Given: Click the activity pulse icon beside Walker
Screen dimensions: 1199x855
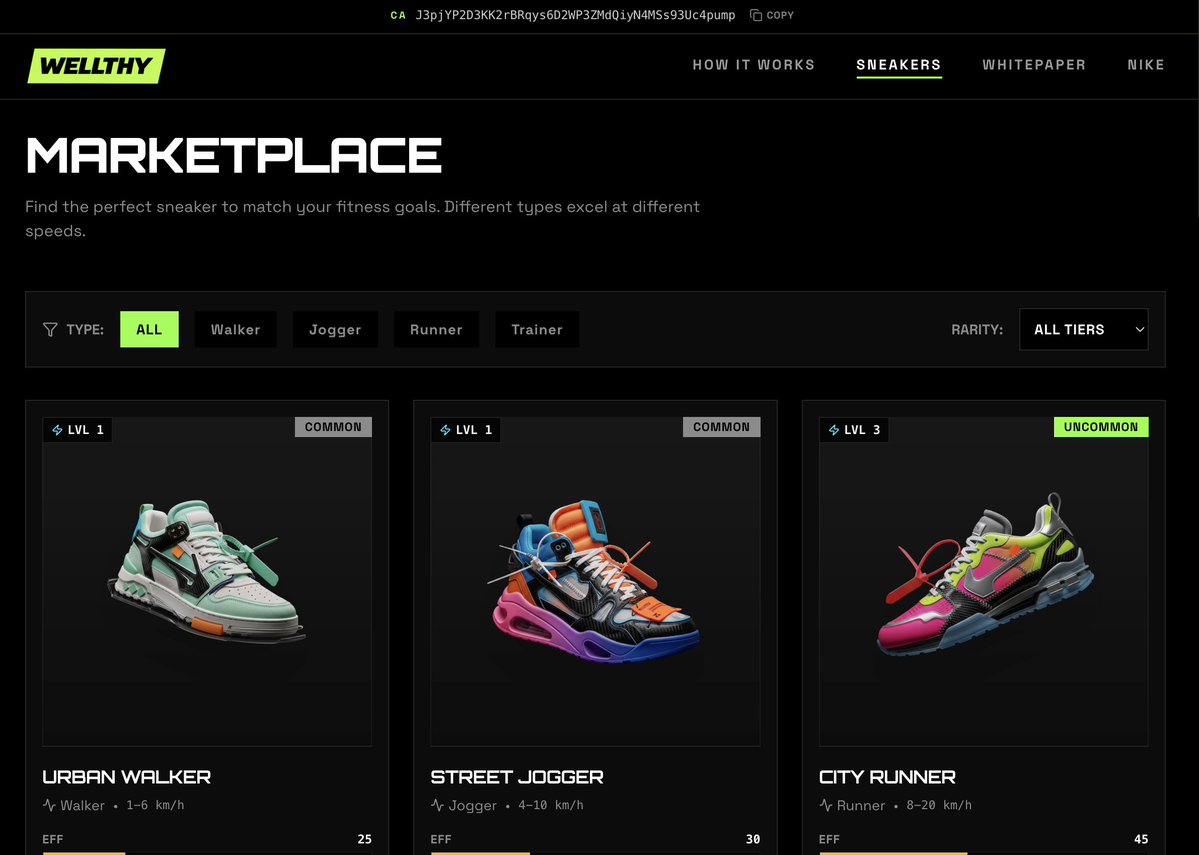Looking at the screenshot, I should coord(50,805).
